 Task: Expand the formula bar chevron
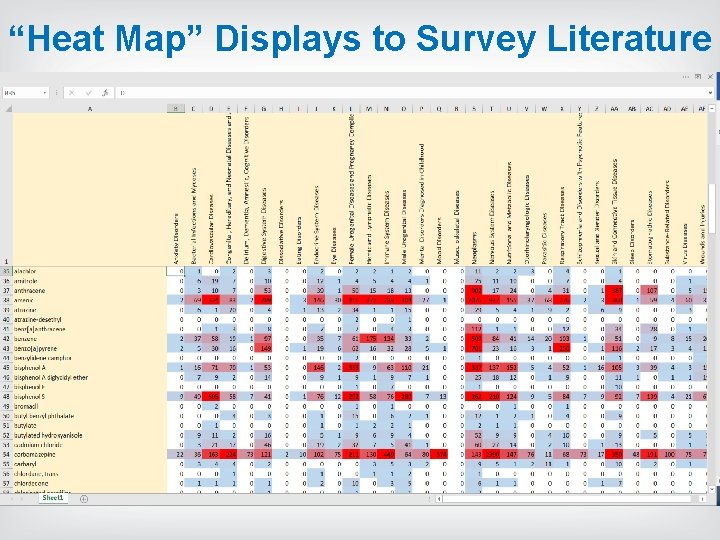(710, 93)
